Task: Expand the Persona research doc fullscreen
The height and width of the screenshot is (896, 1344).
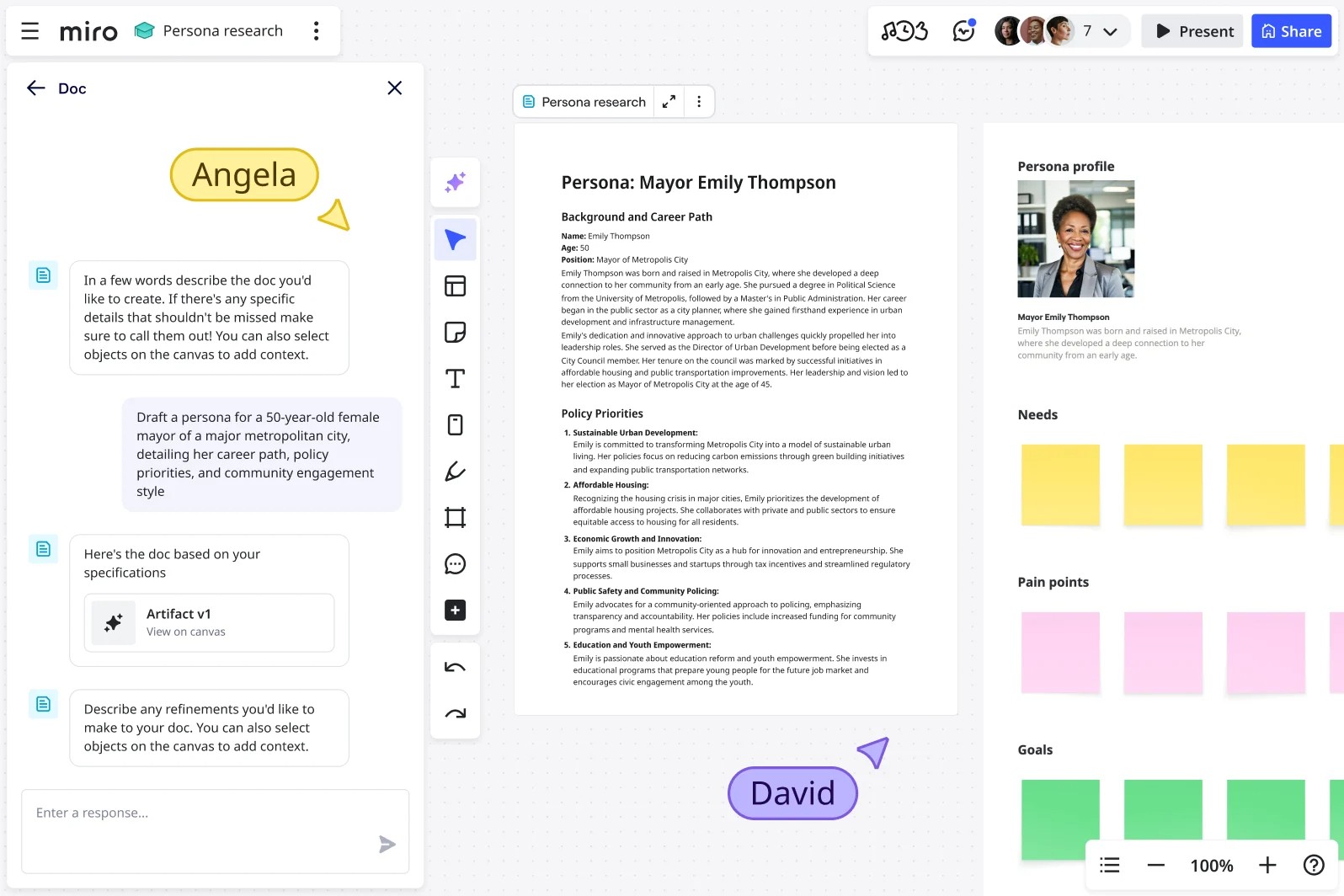Action: [x=669, y=102]
